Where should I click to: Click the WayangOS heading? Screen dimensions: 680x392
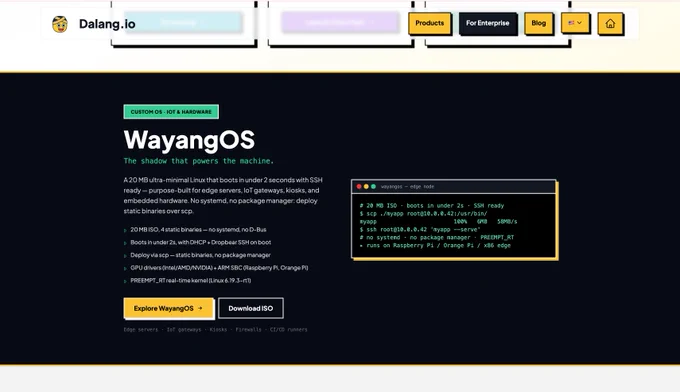(189, 140)
